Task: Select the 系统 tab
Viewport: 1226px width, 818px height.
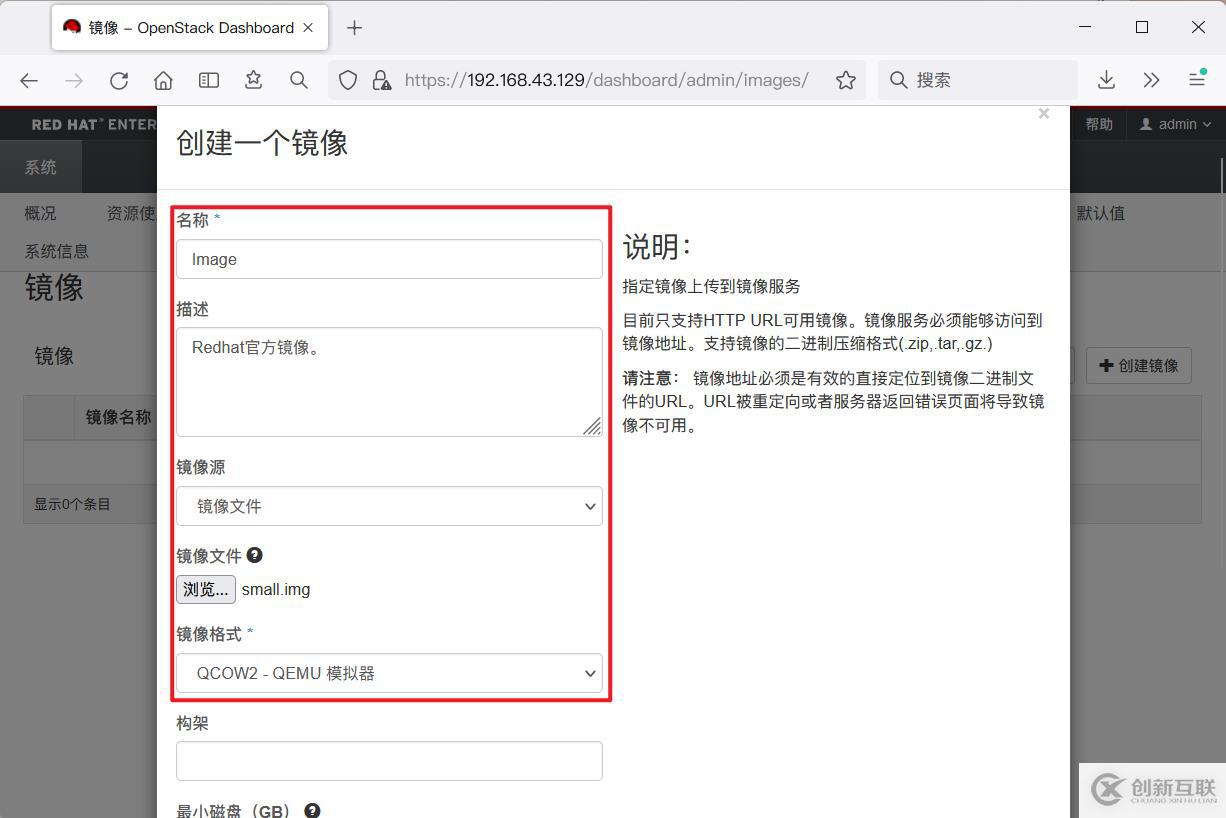Action: pyautogui.click(x=41, y=167)
